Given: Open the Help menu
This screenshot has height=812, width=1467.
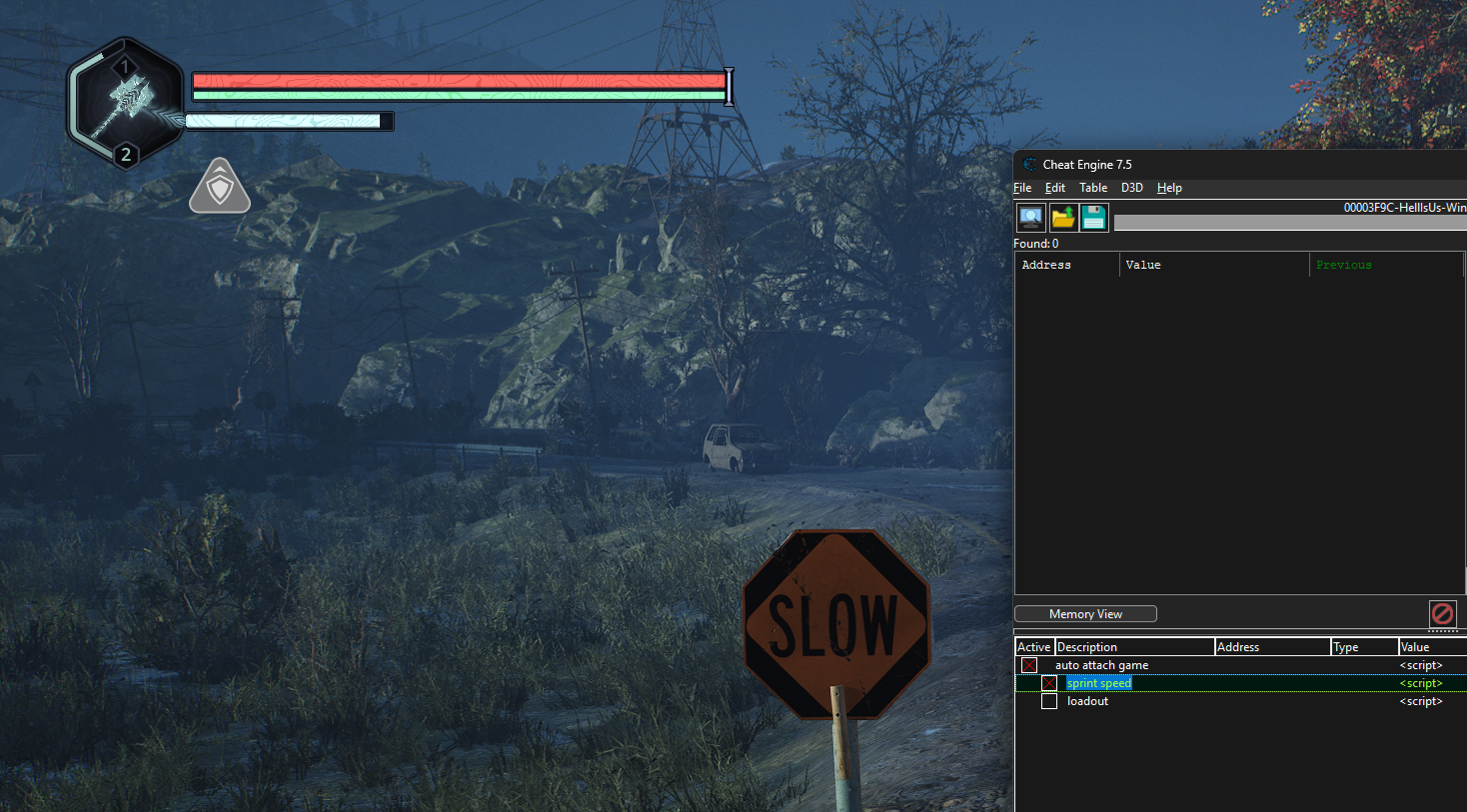Looking at the screenshot, I should 1169,188.
